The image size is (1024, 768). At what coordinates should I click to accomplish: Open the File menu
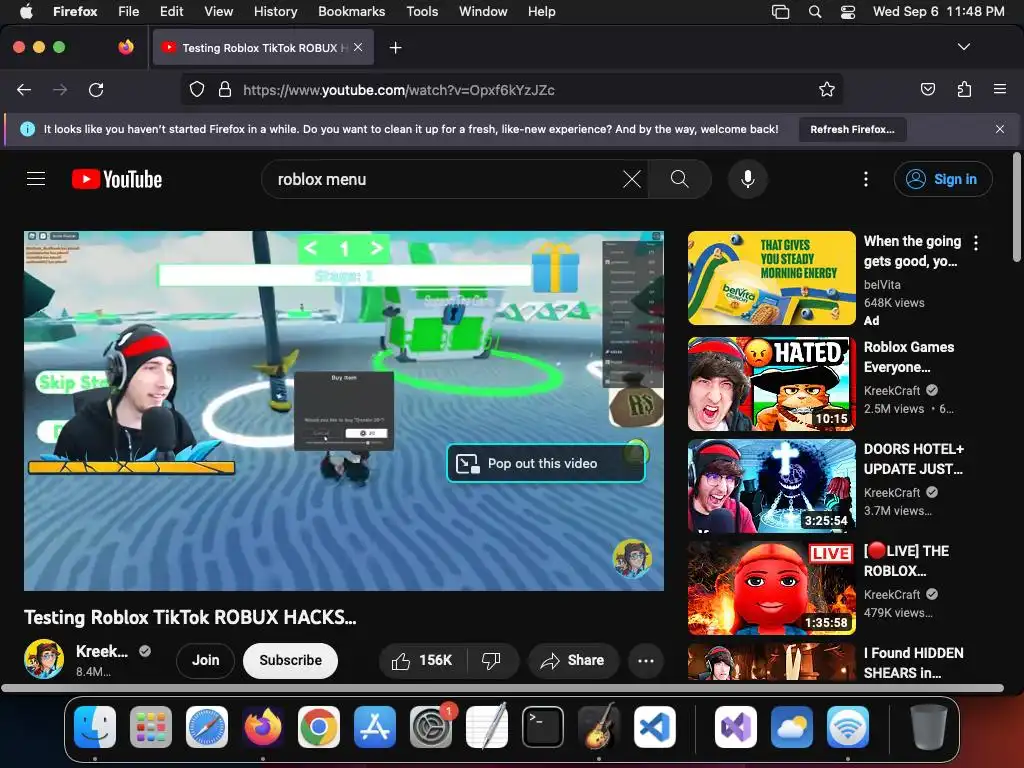tap(128, 11)
